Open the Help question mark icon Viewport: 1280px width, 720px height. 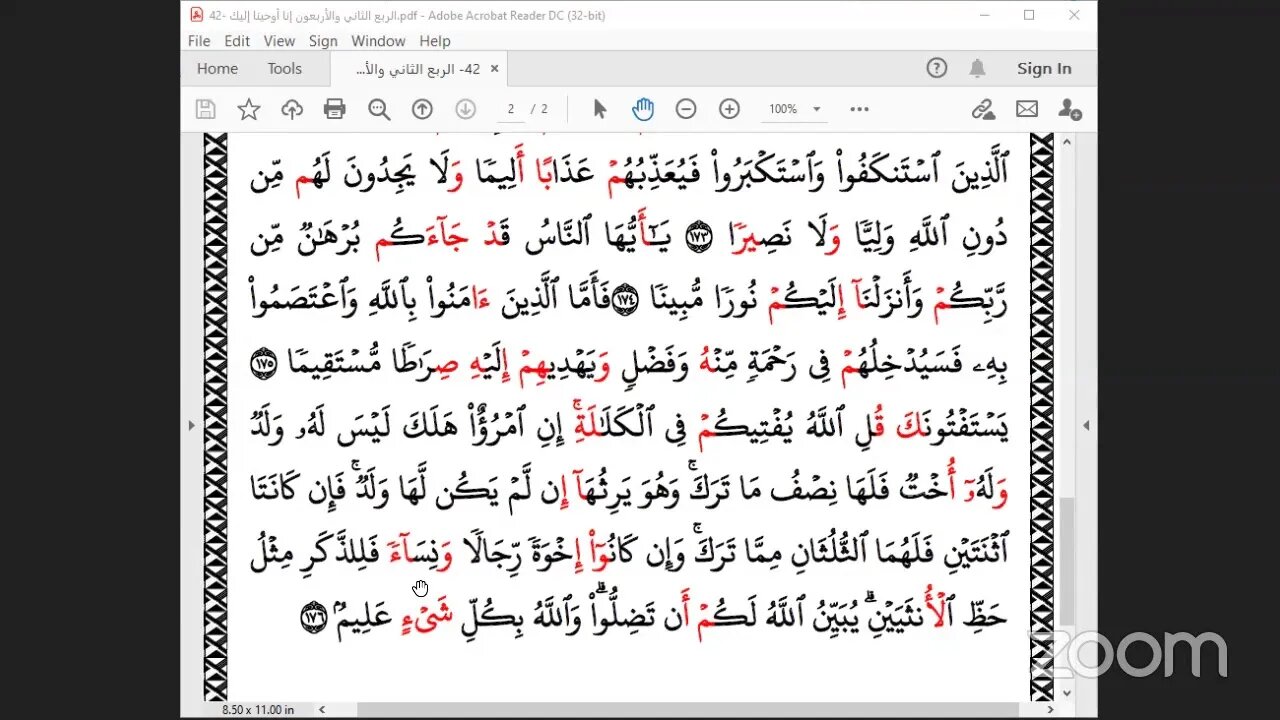click(937, 68)
